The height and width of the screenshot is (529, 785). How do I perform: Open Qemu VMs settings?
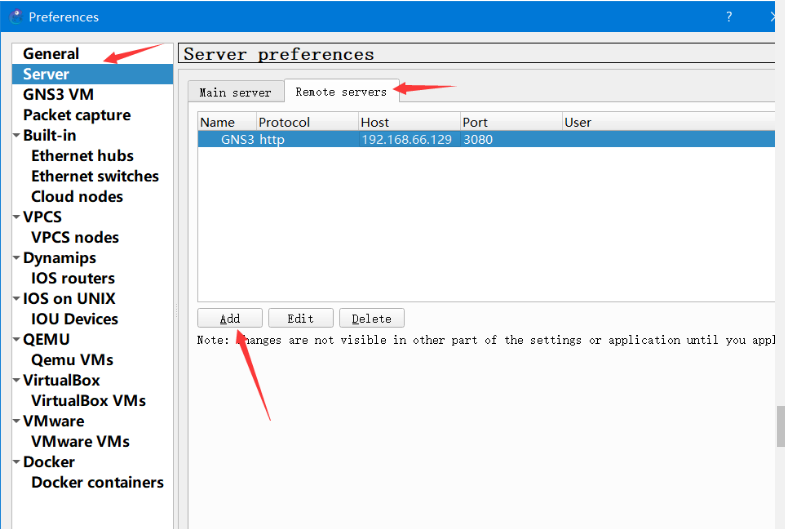(72, 360)
